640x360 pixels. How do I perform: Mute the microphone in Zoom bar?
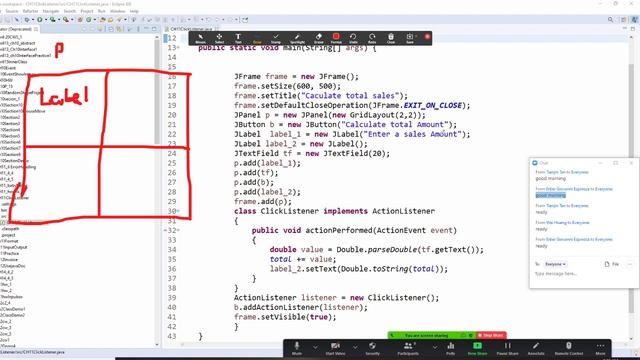297,348
